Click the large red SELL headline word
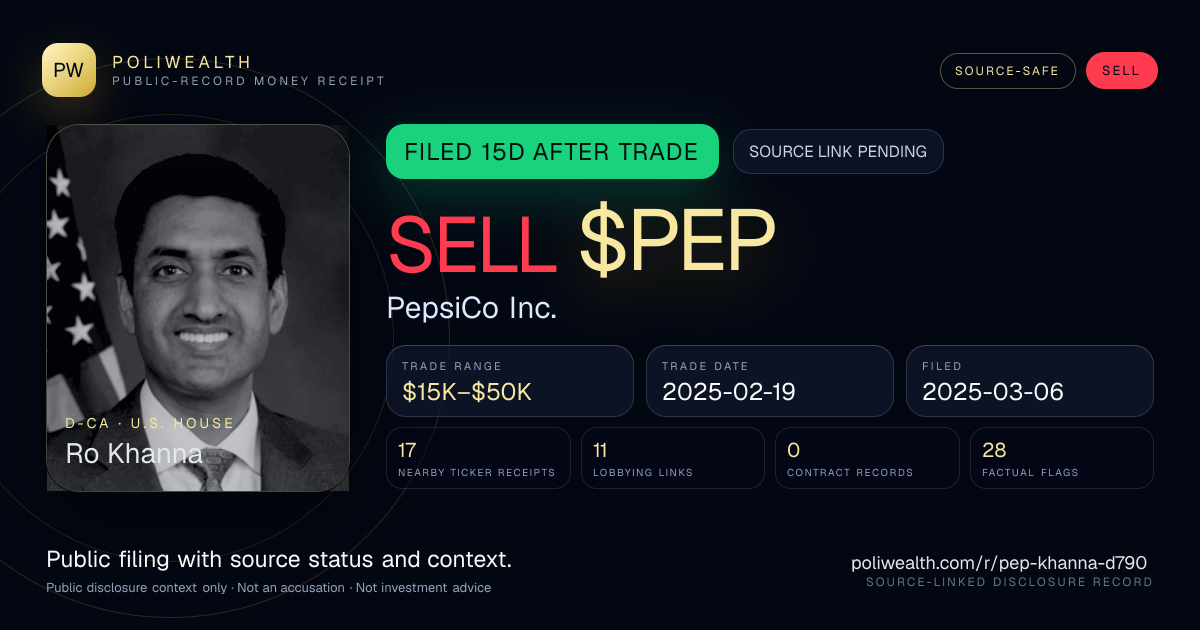The image size is (1200, 630). (473, 244)
